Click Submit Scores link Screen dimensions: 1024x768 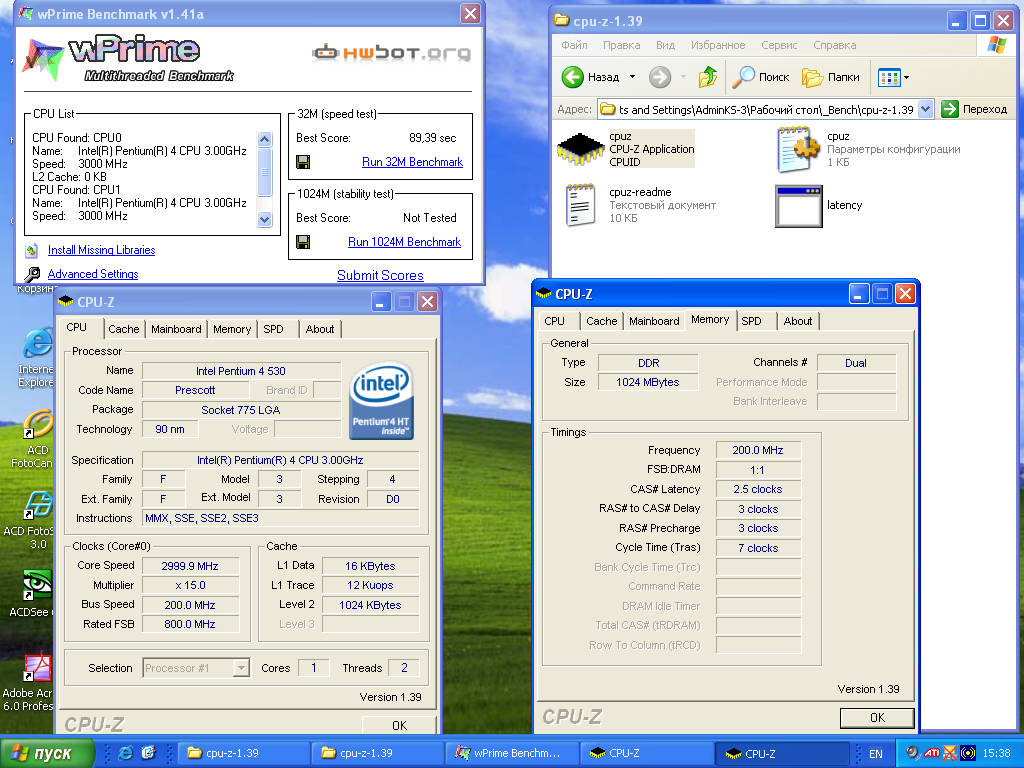coord(380,276)
